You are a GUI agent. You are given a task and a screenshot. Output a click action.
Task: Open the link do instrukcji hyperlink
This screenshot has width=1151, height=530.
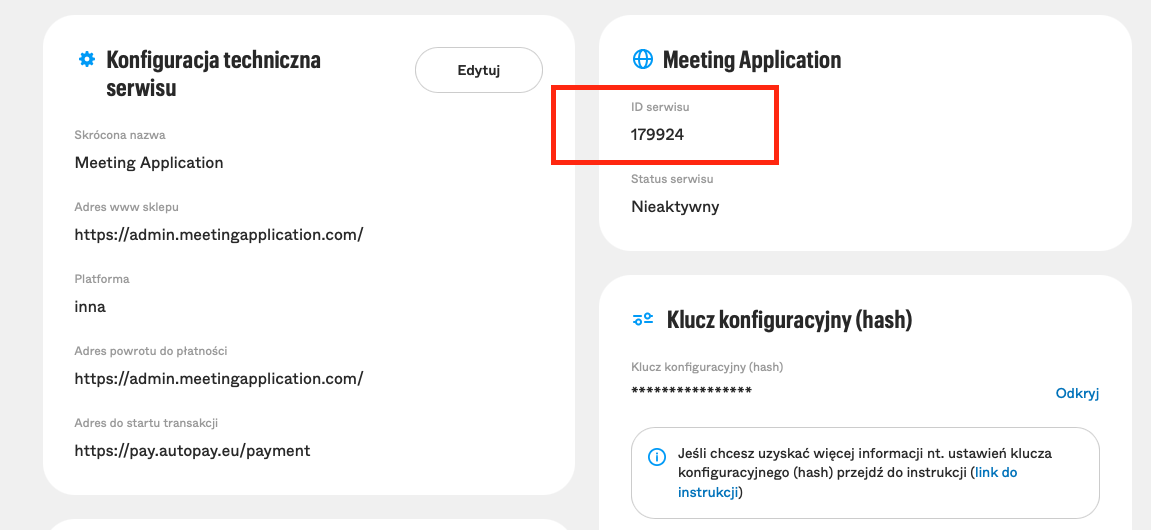coord(848,482)
